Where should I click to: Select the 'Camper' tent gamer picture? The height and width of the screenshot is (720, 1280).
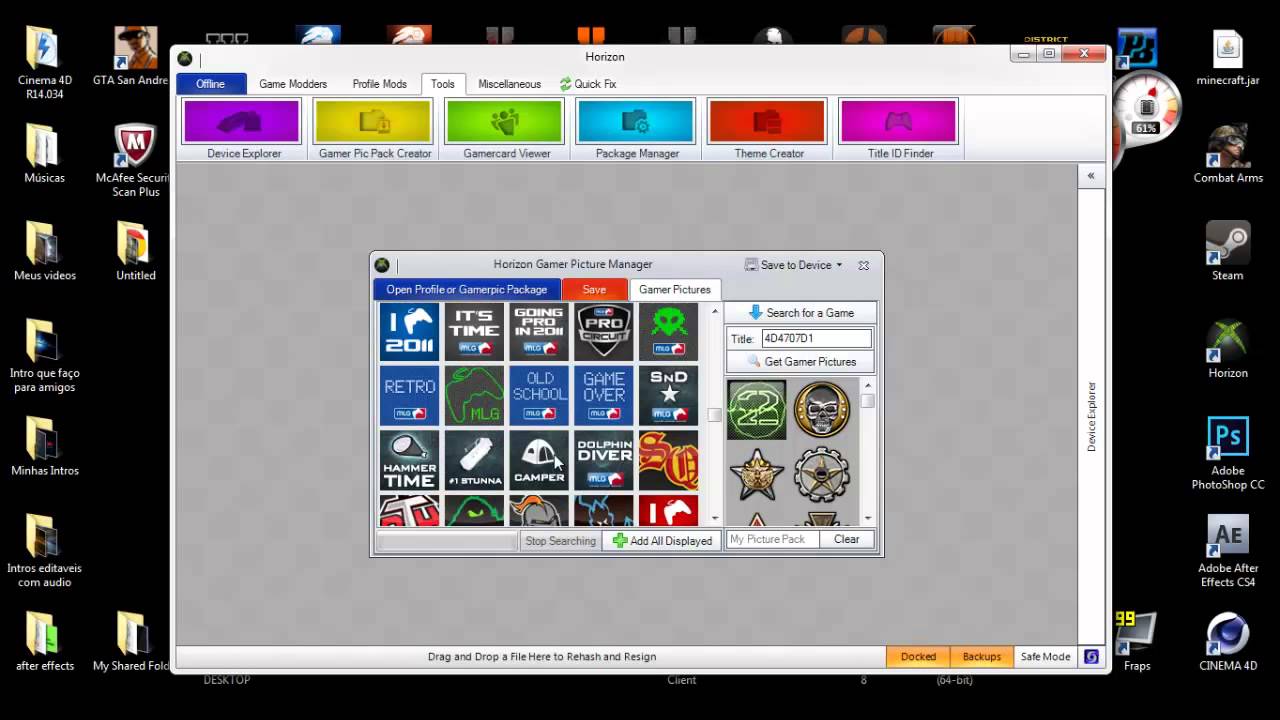(x=539, y=460)
